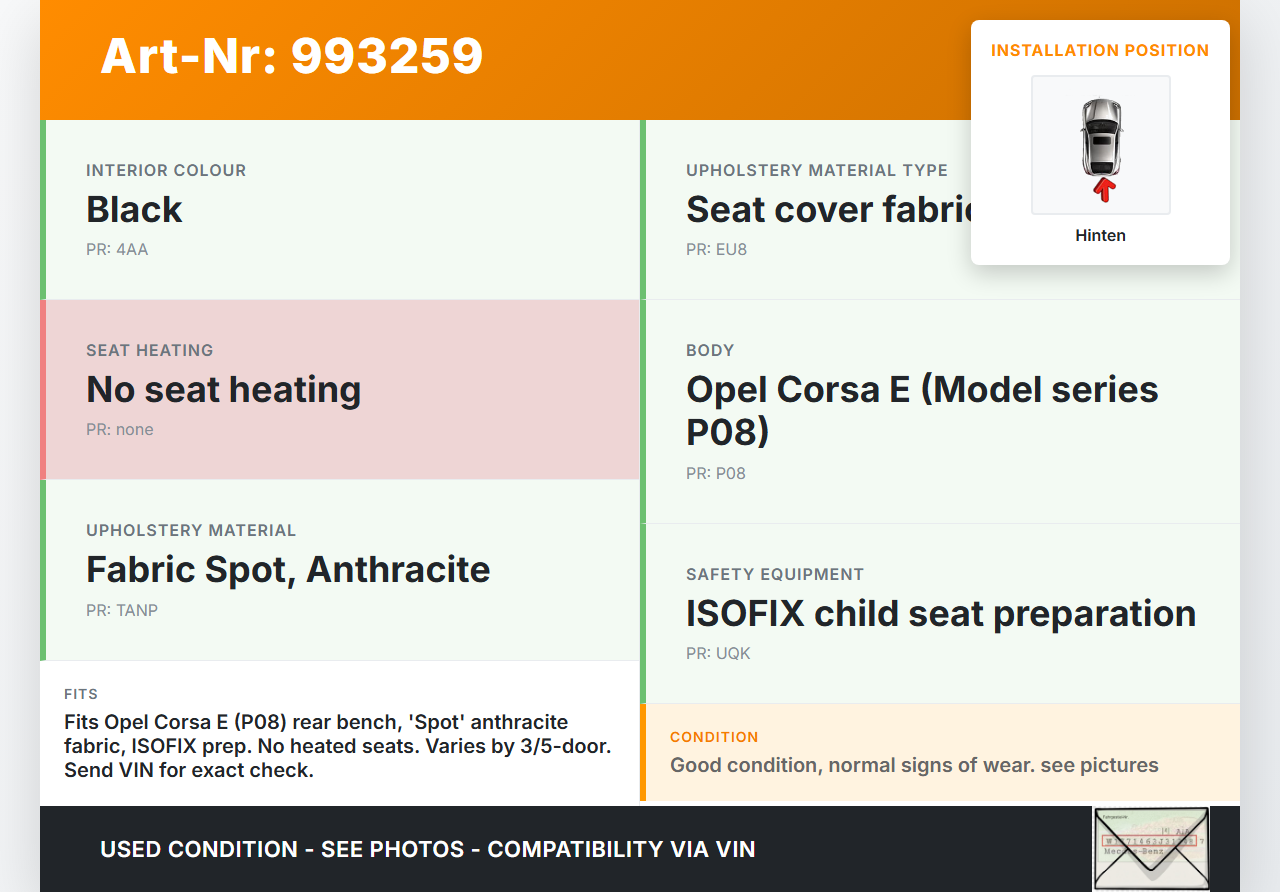Click the Fabric Spot, Anthracite value
The image size is (1280, 892).
288,570
